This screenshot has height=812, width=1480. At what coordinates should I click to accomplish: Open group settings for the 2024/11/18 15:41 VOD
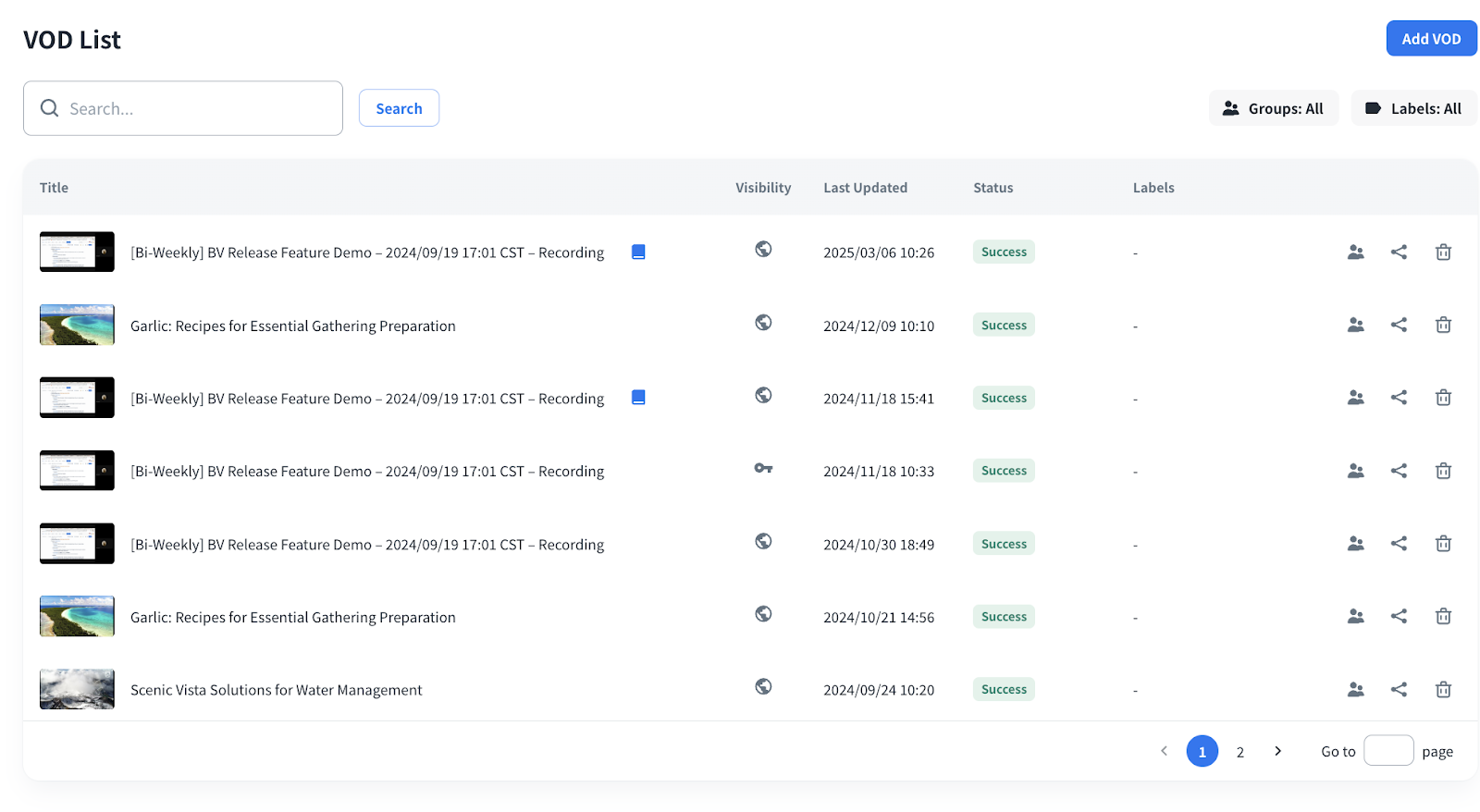click(x=1355, y=398)
